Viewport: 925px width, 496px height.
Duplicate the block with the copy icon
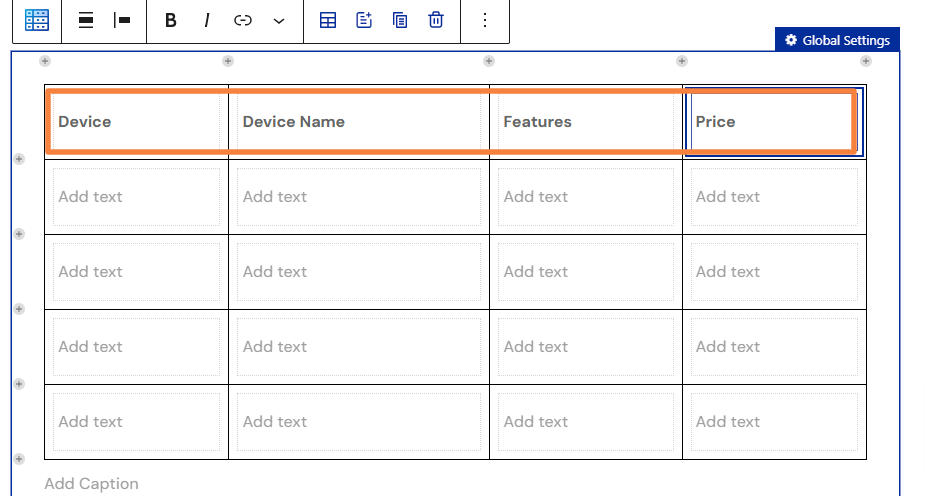pos(400,20)
